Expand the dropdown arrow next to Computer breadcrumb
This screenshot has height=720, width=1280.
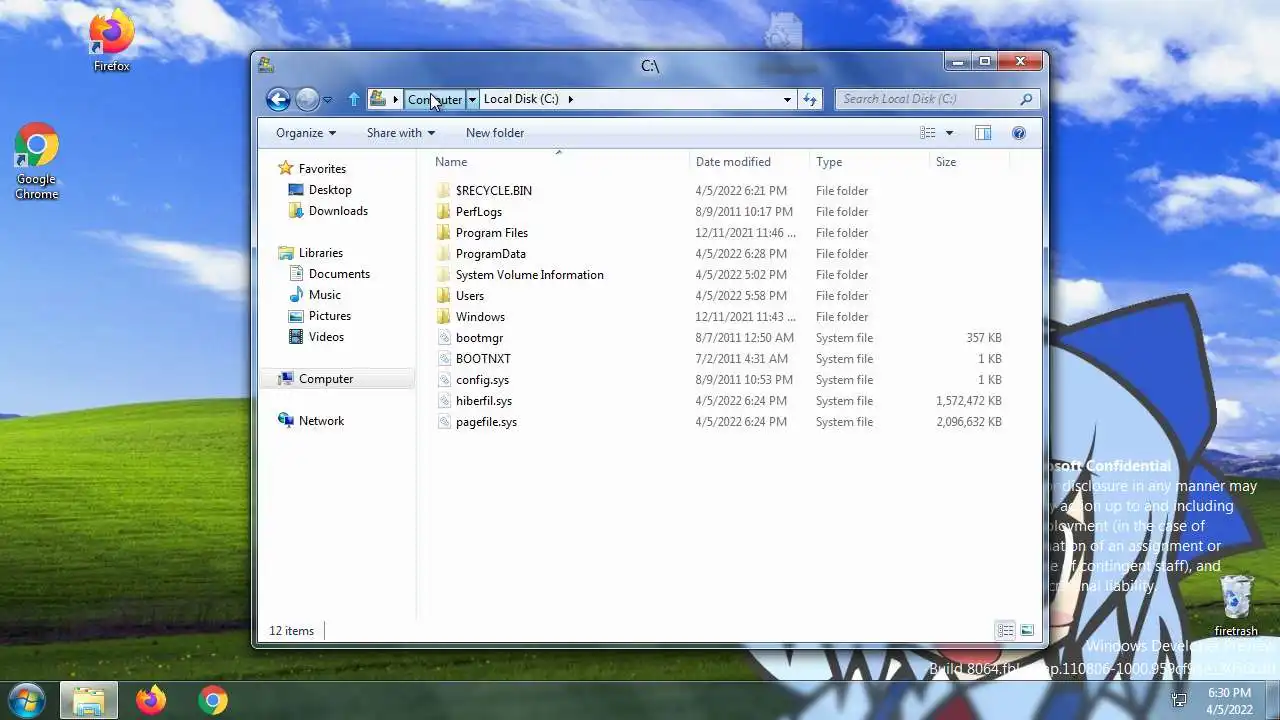click(473, 99)
